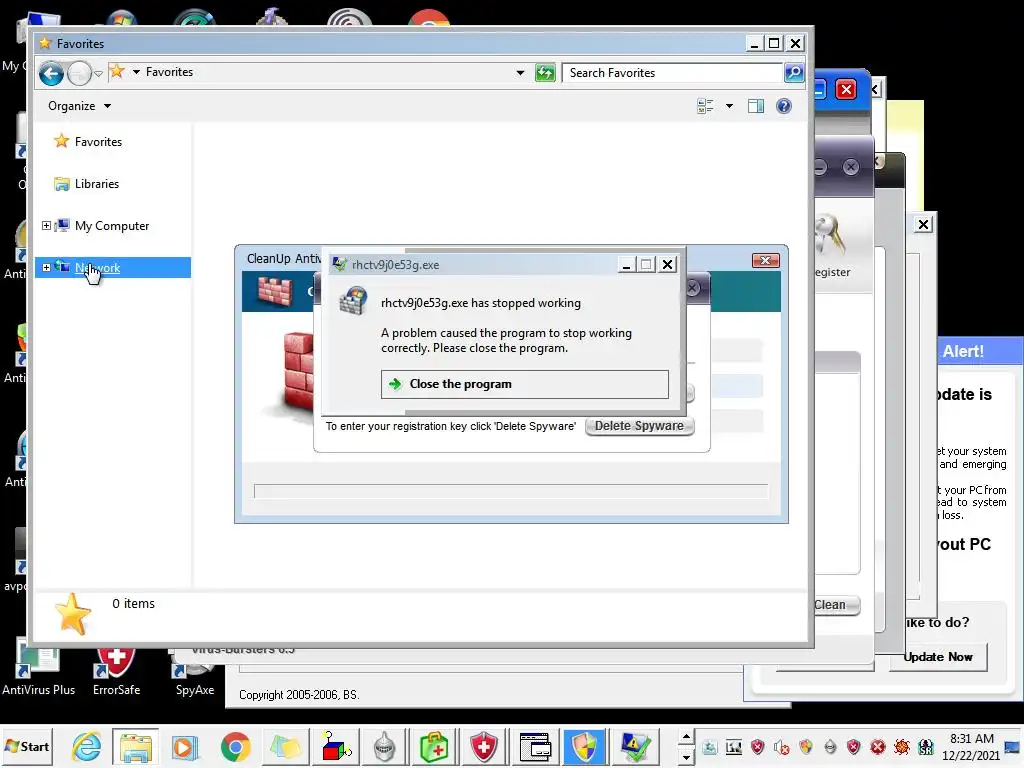
Task: Open the Start menu
Action: pyautogui.click(x=27, y=746)
